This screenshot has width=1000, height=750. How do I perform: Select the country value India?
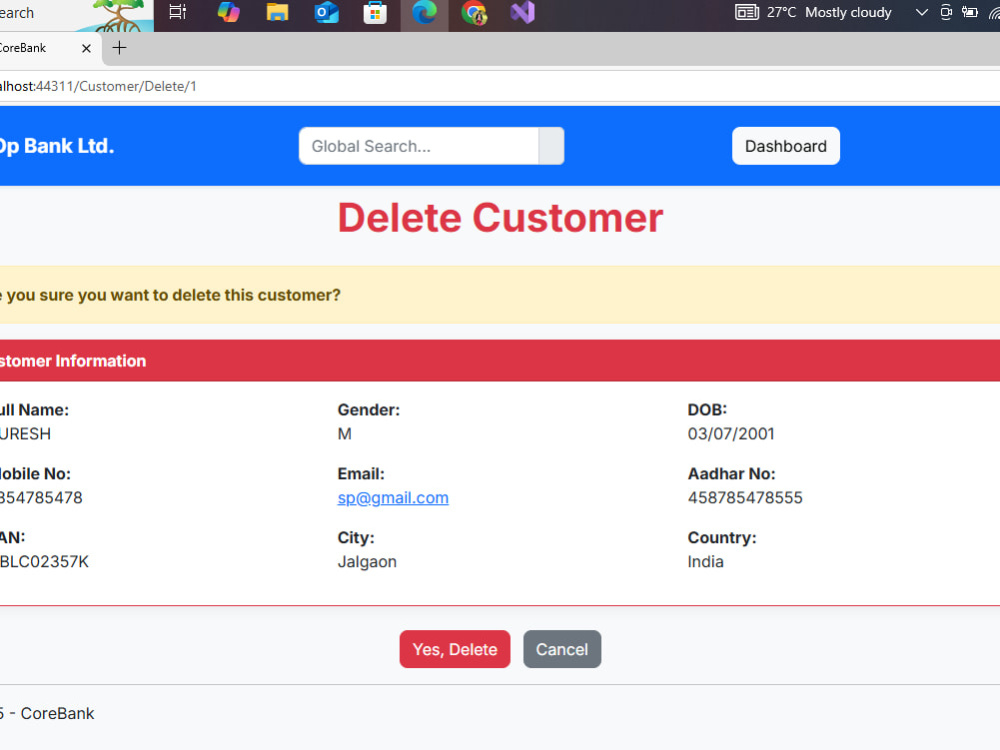click(x=705, y=562)
